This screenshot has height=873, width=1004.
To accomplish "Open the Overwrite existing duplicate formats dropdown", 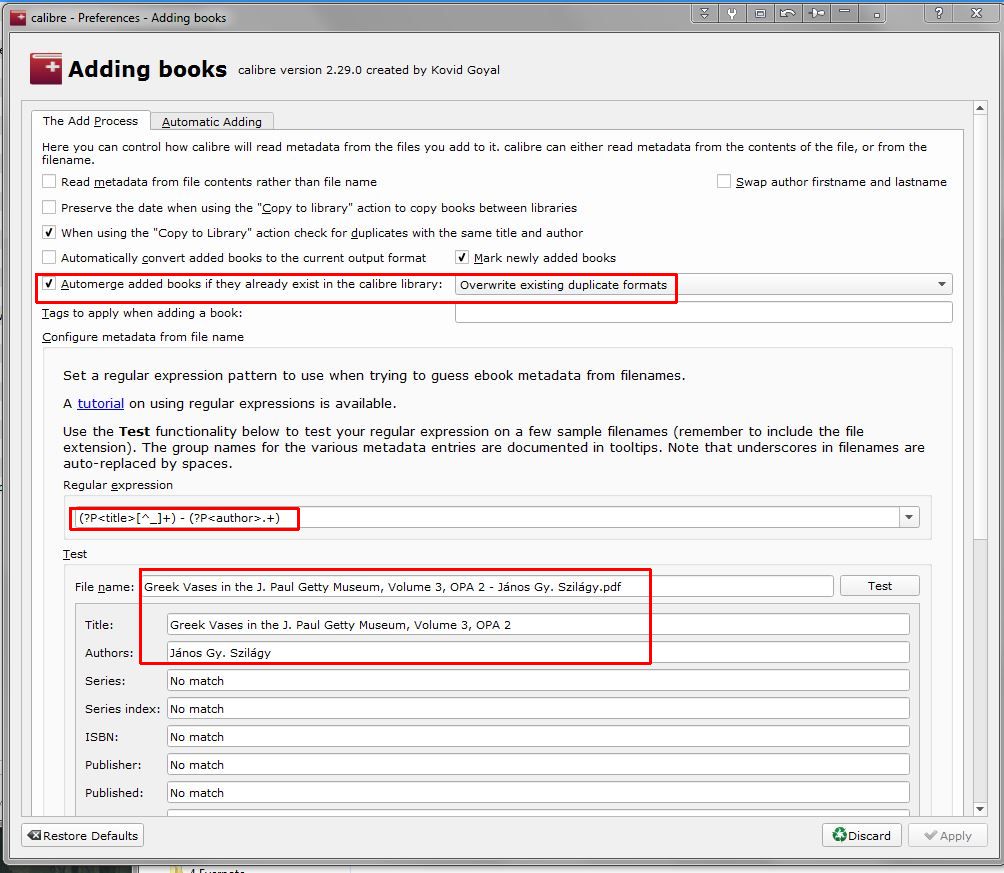I will tap(703, 284).
